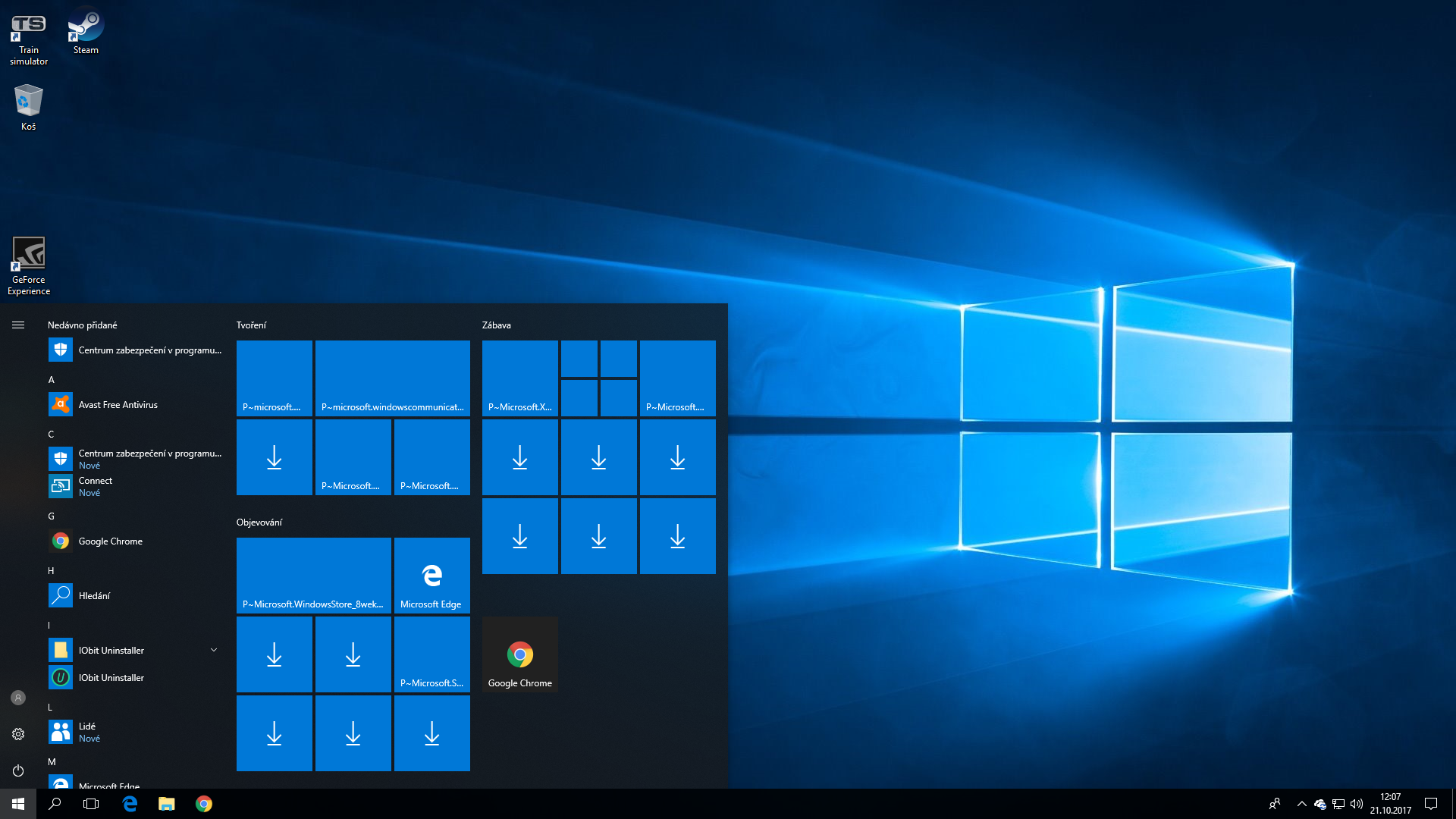This screenshot has height=819, width=1456.
Task: Open the Microsoft Edge tile
Action: click(x=432, y=576)
